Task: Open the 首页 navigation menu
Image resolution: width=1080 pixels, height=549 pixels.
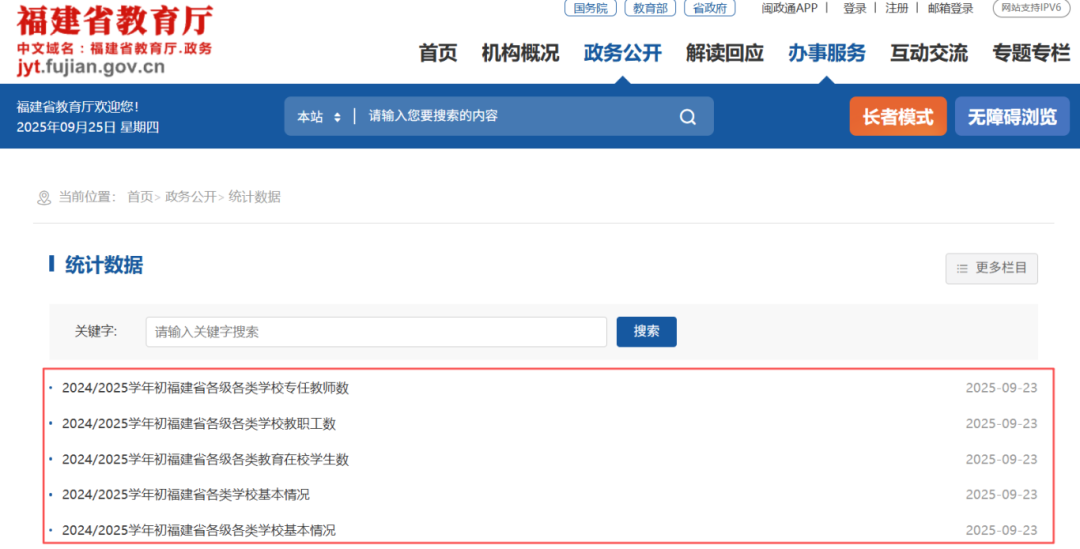Action: tap(437, 53)
